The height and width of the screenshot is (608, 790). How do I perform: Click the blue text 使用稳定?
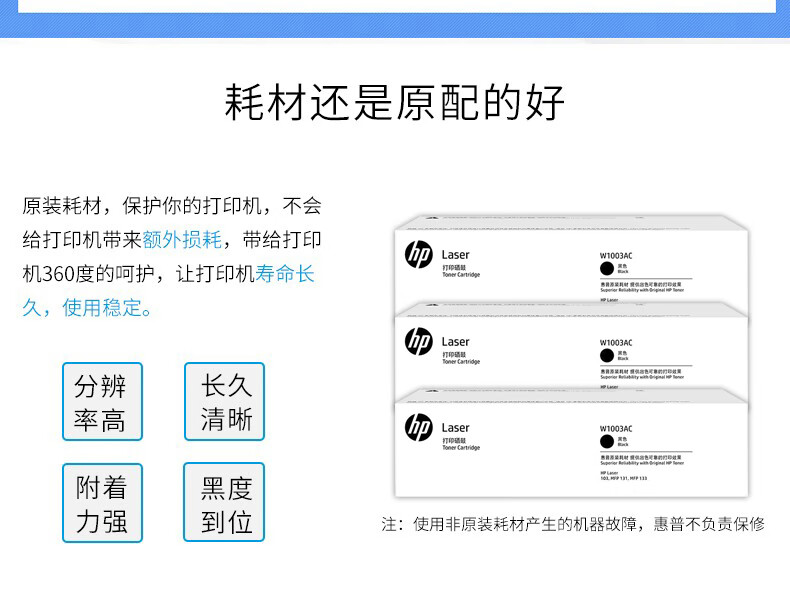point(102,307)
